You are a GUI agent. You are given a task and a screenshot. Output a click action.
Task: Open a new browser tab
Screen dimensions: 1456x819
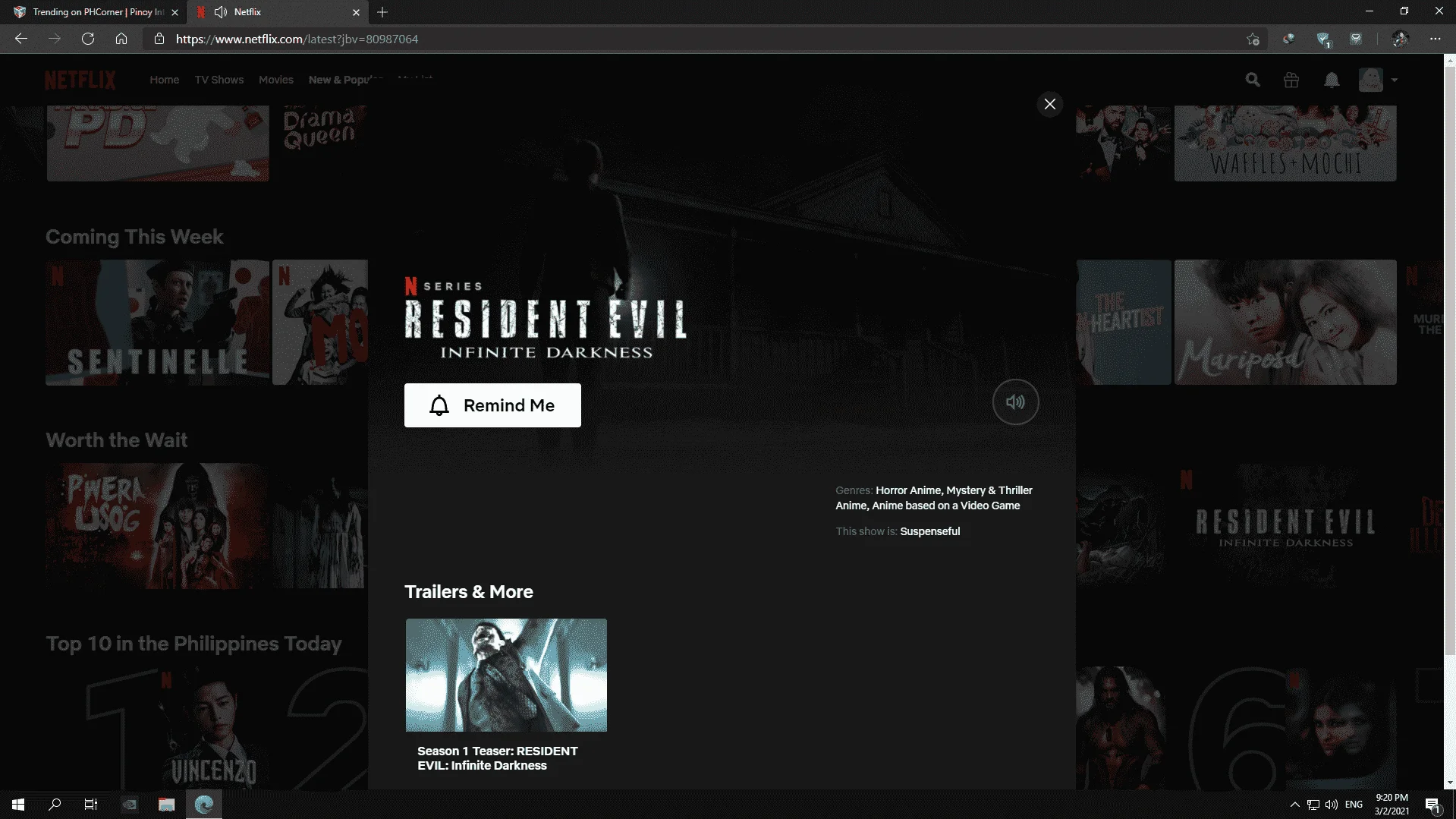point(382,12)
